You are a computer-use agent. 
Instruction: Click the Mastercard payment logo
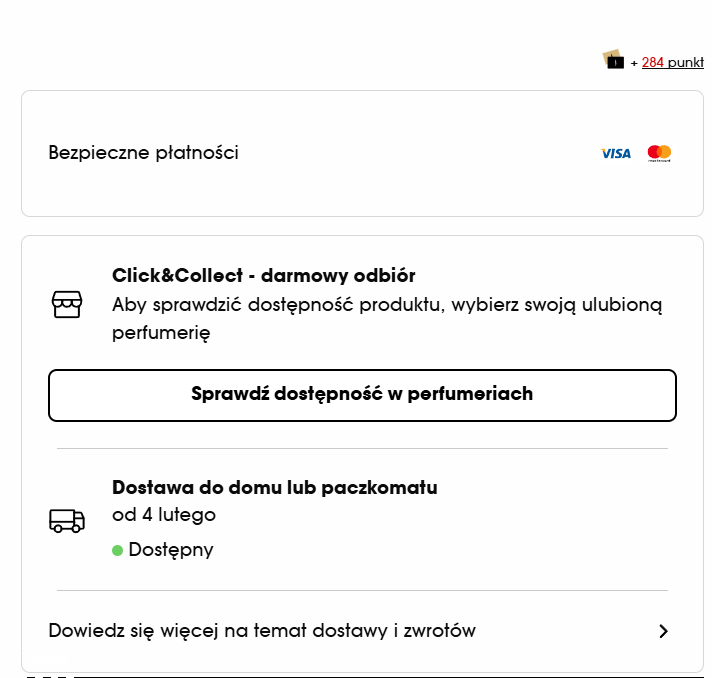(659, 153)
